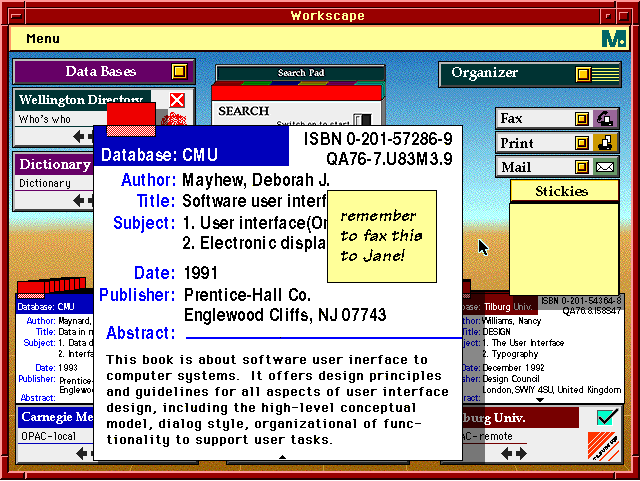Toggle the yellow square in Mail row
This screenshot has height=481, width=640.
click(x=582, y=167)
